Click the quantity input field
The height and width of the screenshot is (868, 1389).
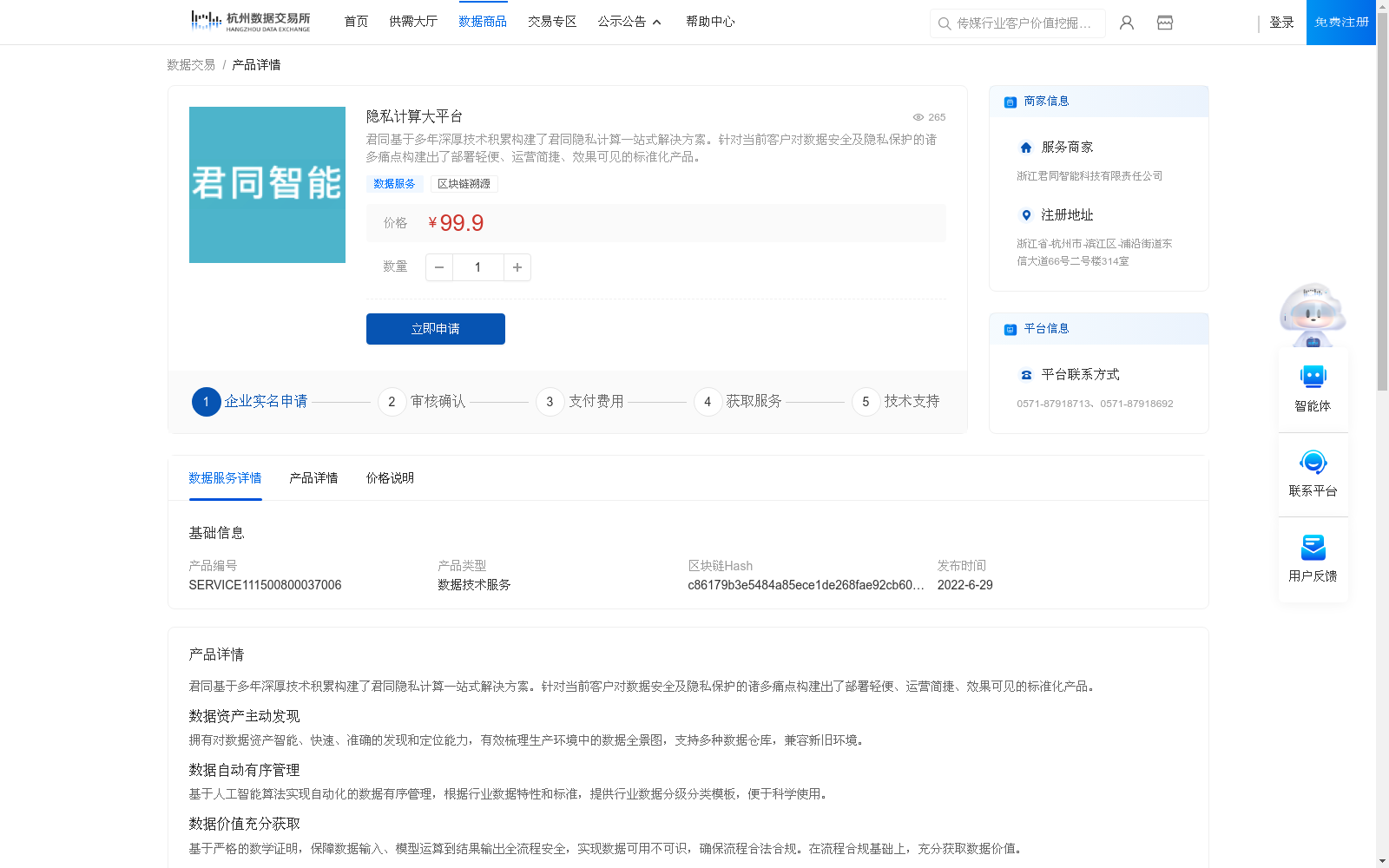point(477,267)
